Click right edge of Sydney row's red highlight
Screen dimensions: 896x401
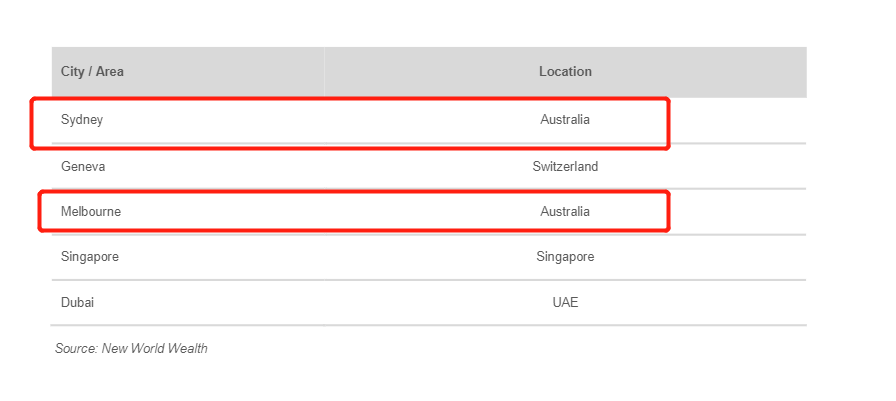[668, 123]
